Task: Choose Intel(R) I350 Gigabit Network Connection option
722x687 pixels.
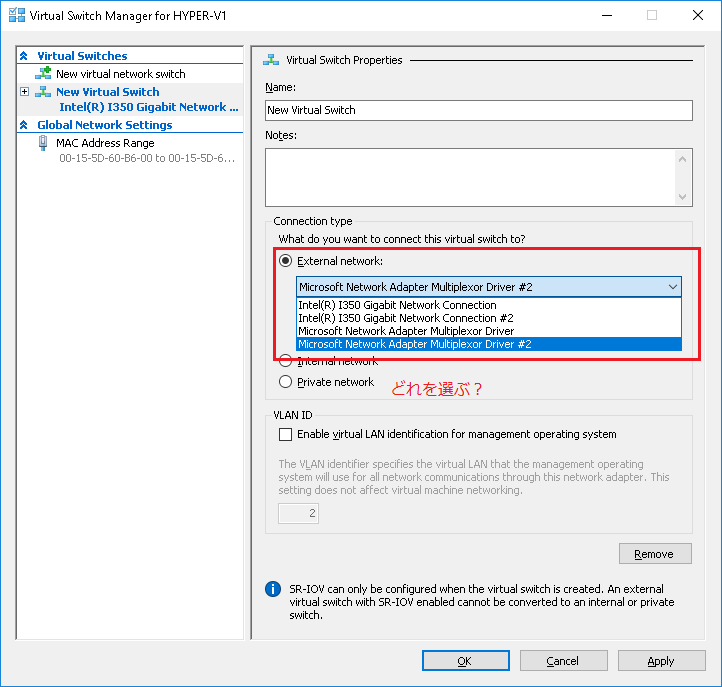Action: pyautogui.click(x=489, y=305)
